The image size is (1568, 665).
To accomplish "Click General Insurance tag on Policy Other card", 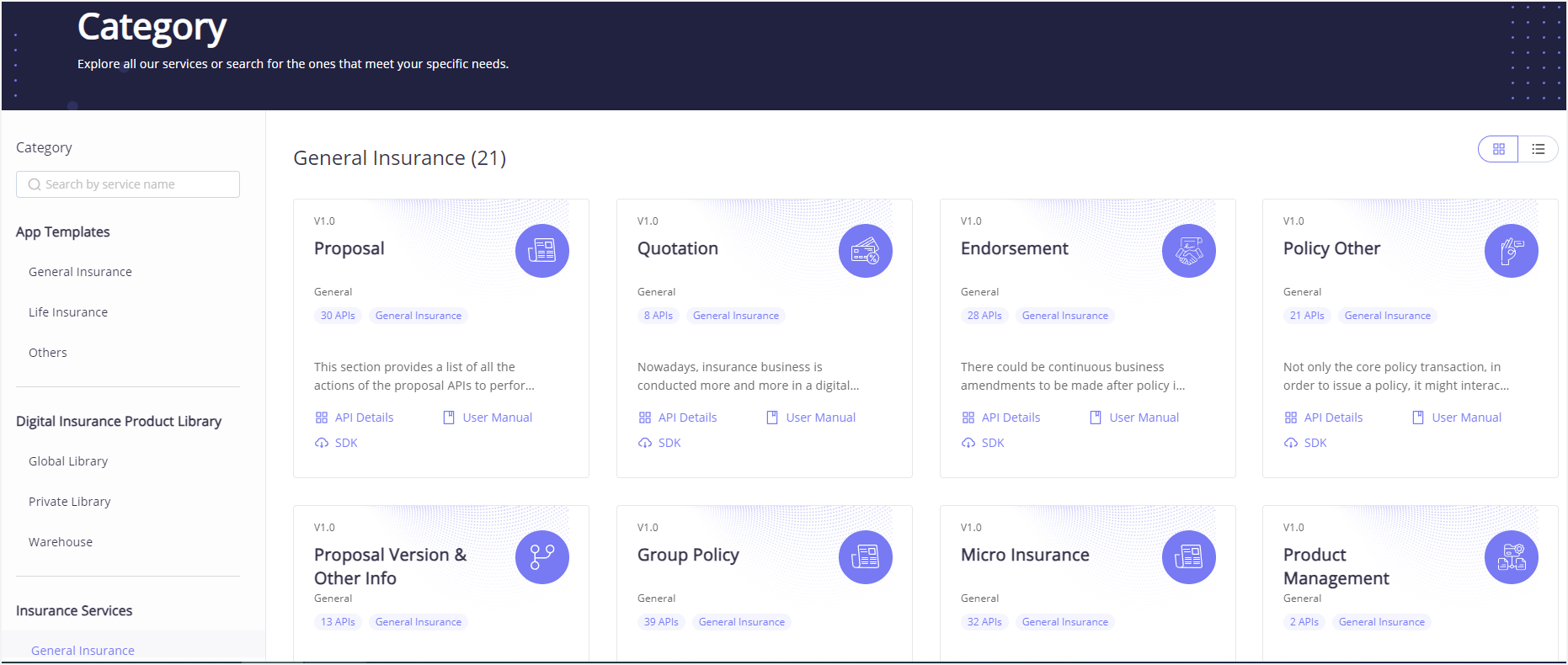I will [1388, 316].
